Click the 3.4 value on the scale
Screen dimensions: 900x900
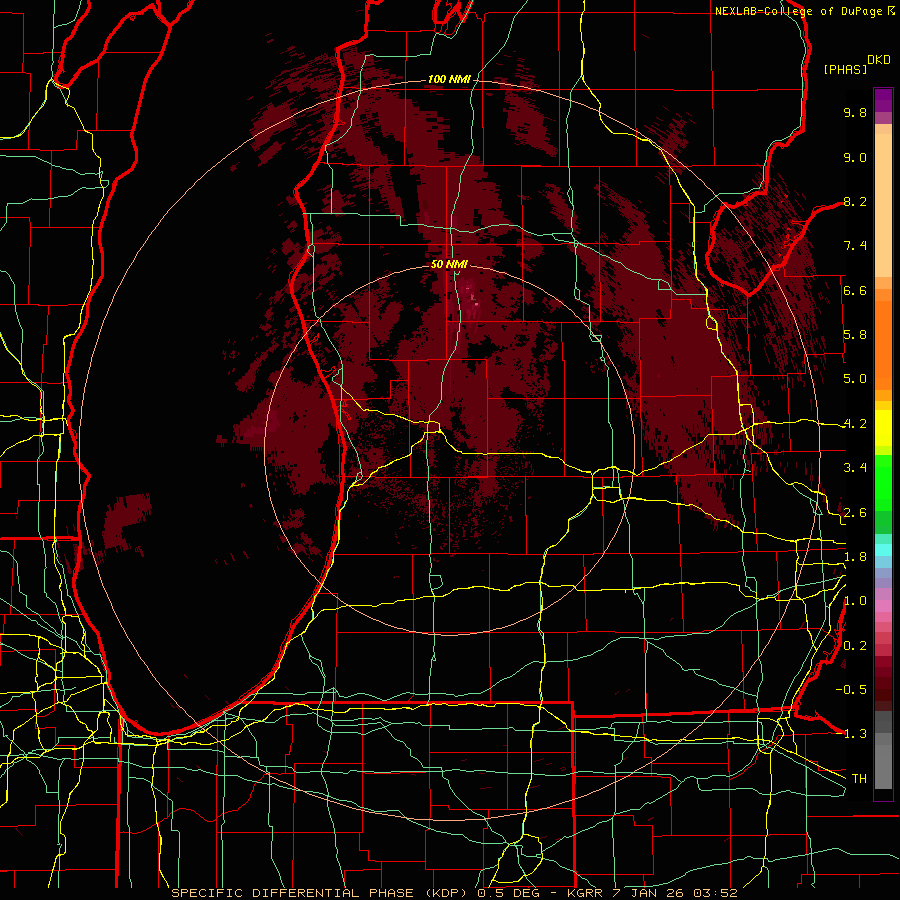[x=855, y=468]
